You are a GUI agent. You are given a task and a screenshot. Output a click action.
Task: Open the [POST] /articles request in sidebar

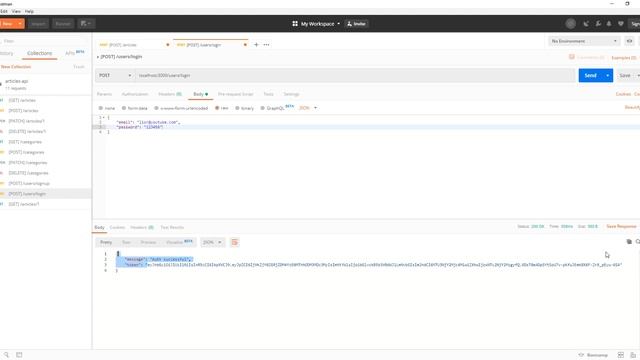[23, 111]
